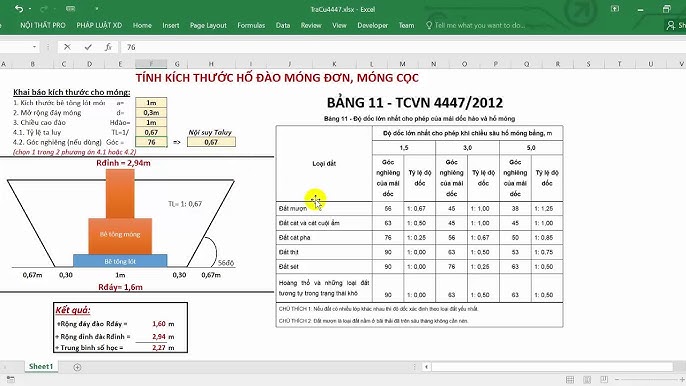Select column F header
Image resolution: width=686 pixels, height=386 pixels.
coord(151,64)
